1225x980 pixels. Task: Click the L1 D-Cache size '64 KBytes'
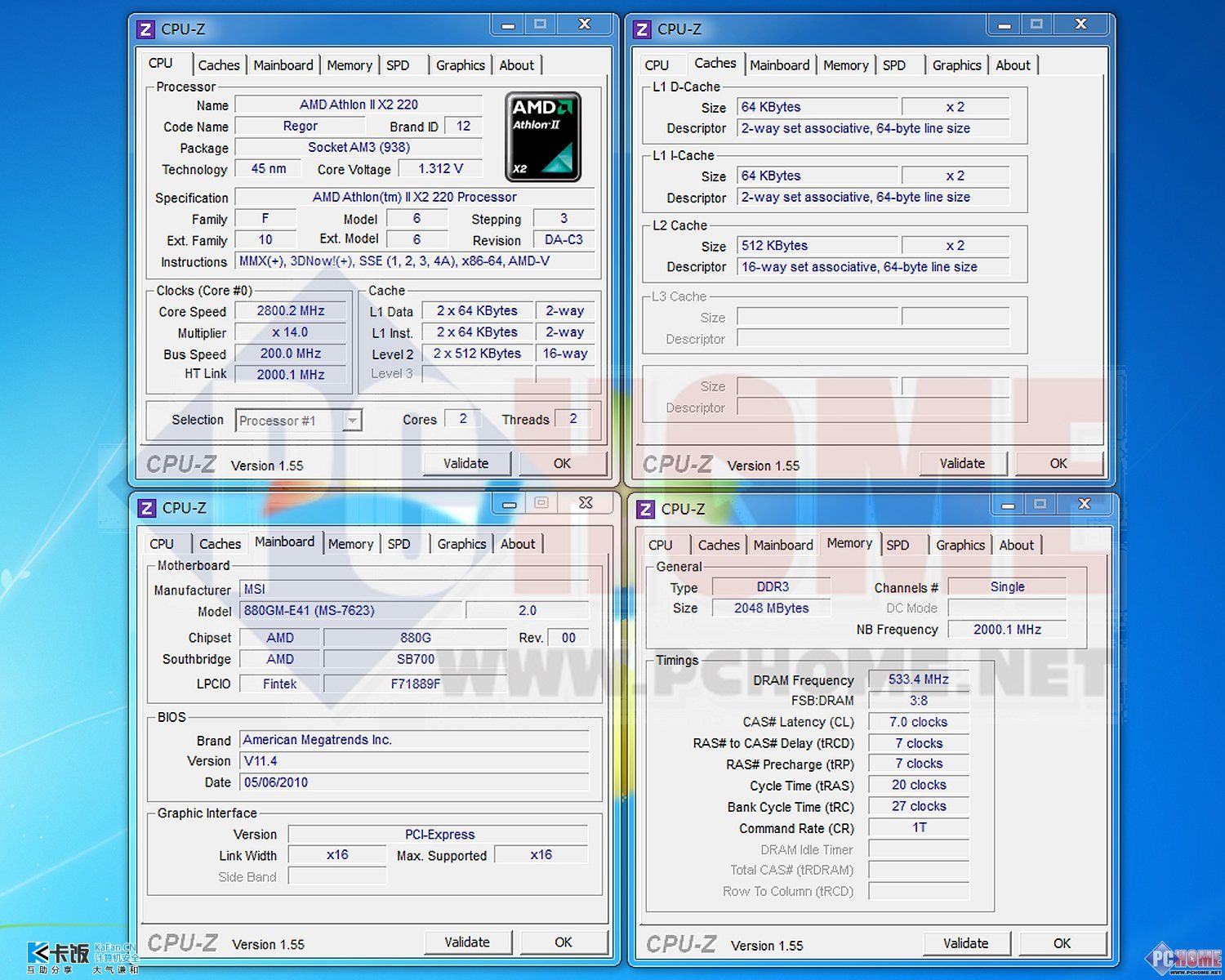click(817, 107)
